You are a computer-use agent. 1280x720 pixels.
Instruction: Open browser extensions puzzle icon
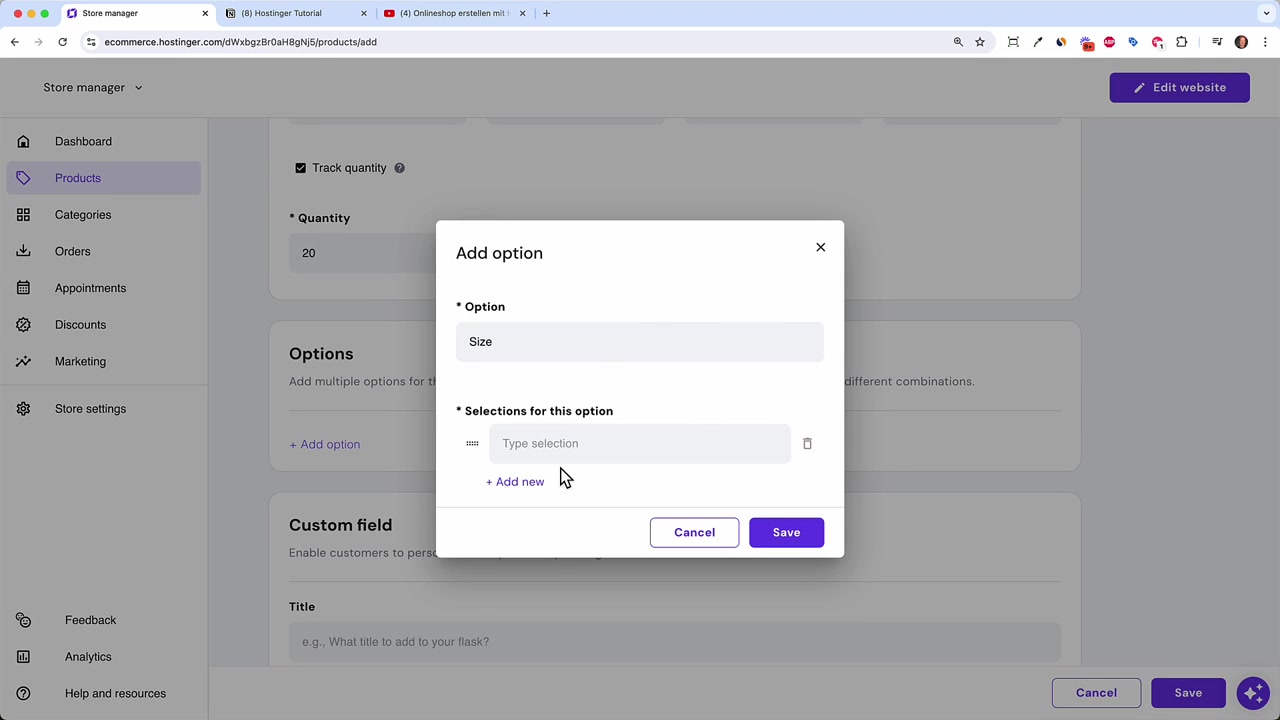coord(1182,42)
